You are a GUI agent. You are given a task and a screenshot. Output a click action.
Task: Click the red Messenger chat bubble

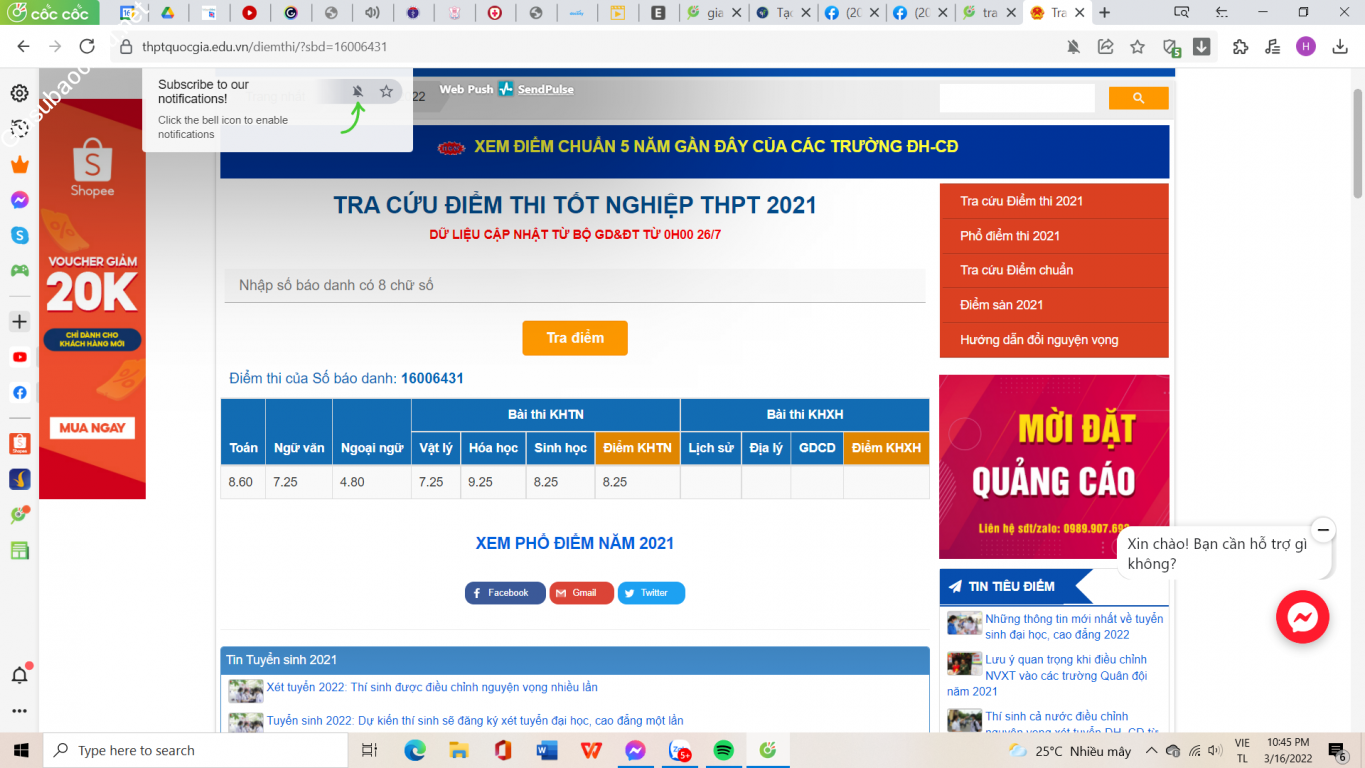pos(1302,617)
